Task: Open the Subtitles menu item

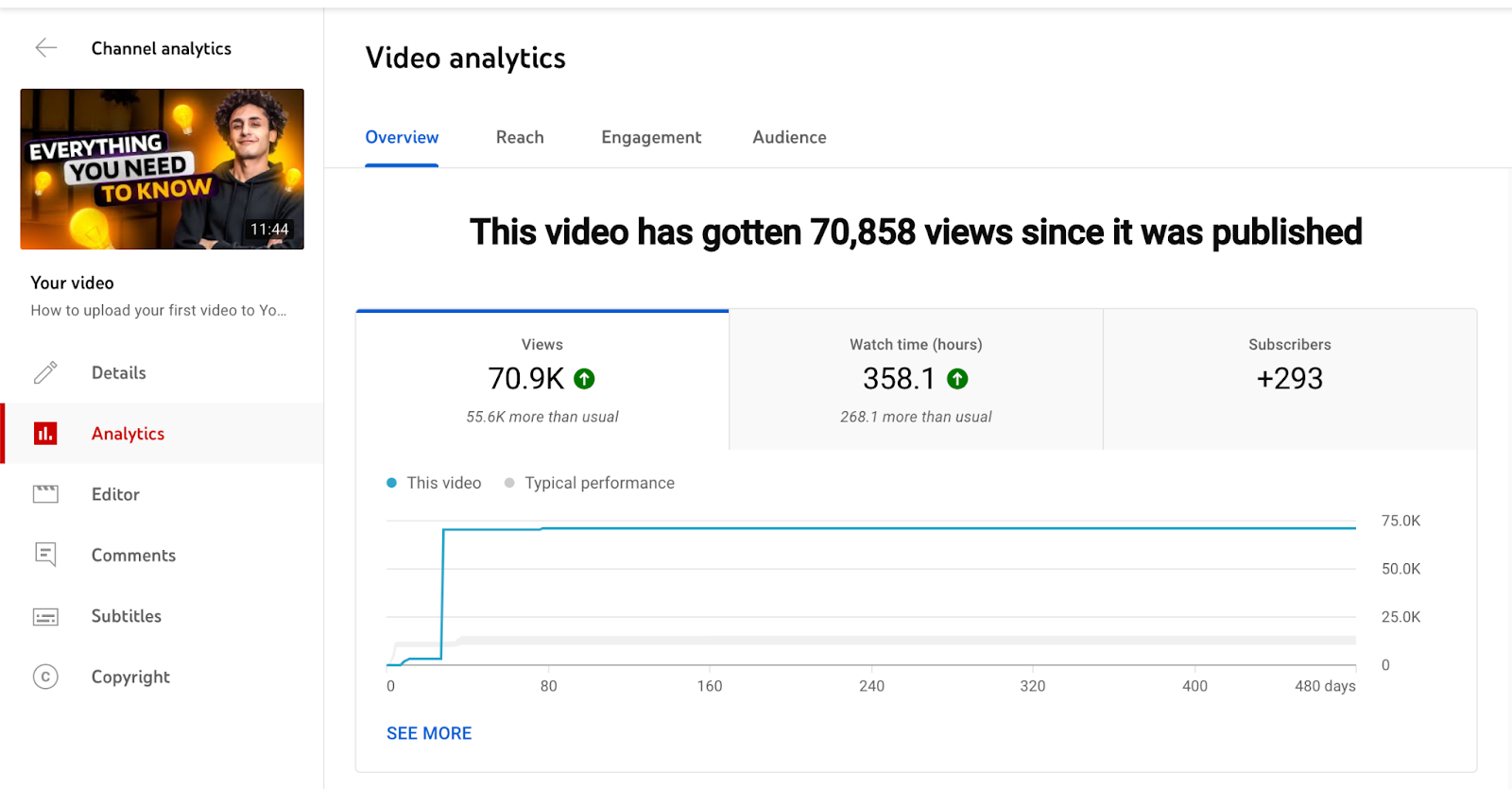Action: click(163, 616)
